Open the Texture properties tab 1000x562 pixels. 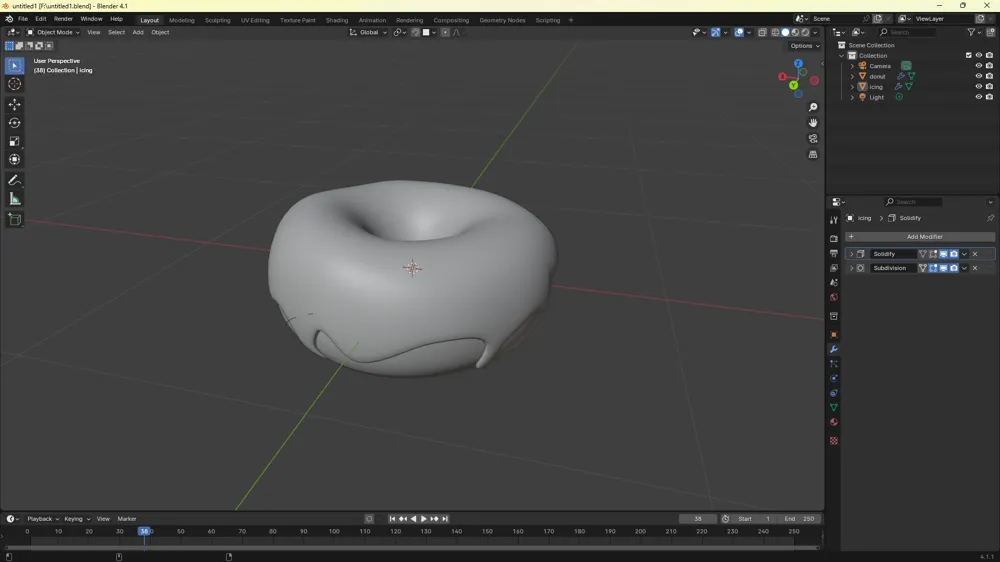(x=834, y=441)
